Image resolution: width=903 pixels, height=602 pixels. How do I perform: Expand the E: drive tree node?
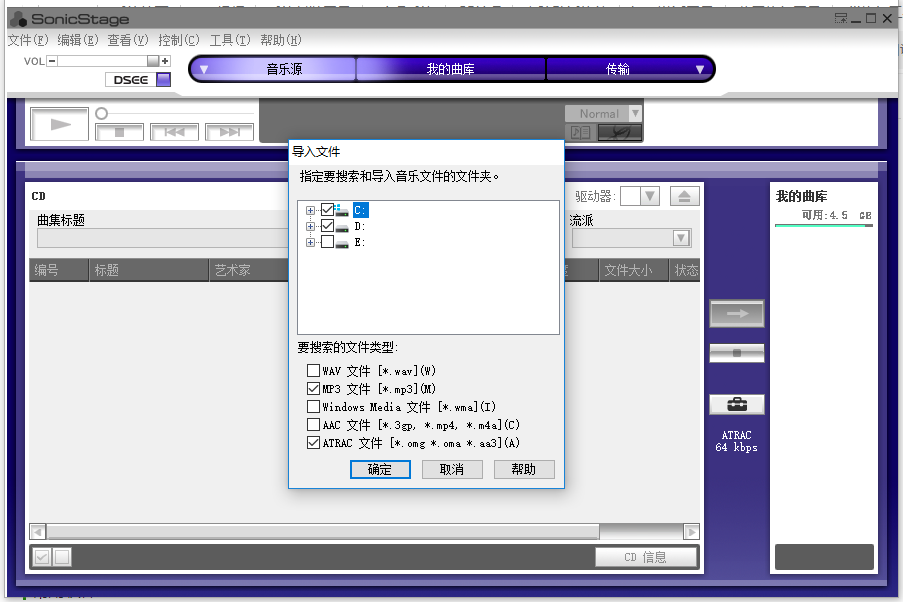[x=310, y=243]
